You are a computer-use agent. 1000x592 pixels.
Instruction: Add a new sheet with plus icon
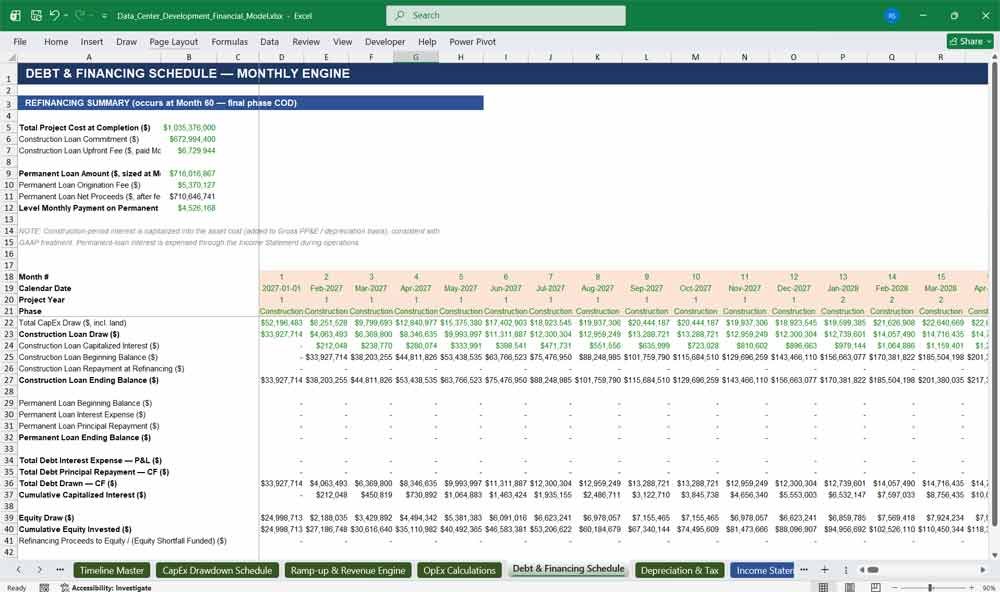click(825, 570)
